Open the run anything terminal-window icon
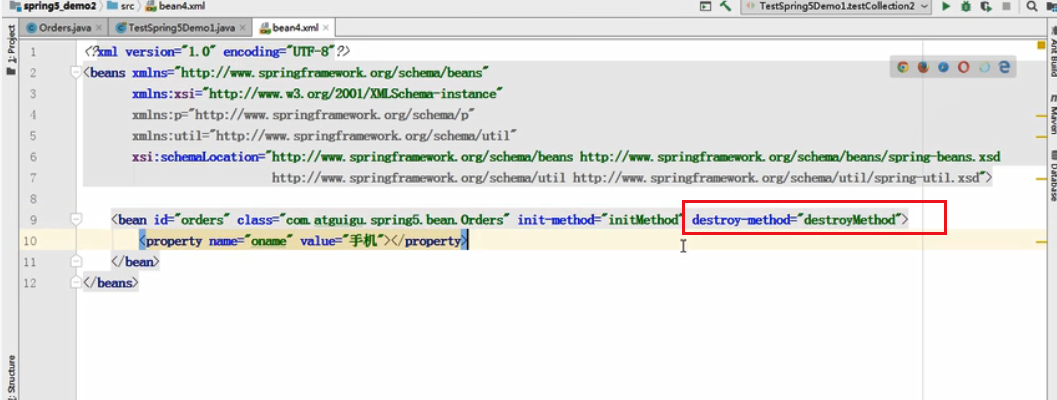 706,6
